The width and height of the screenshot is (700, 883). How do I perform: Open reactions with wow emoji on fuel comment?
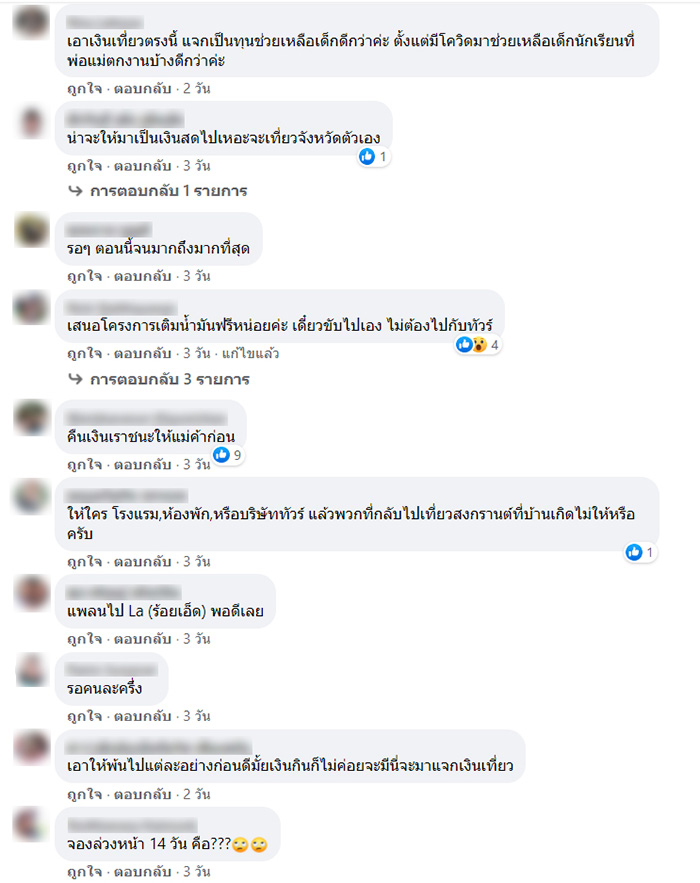(478, 344)
